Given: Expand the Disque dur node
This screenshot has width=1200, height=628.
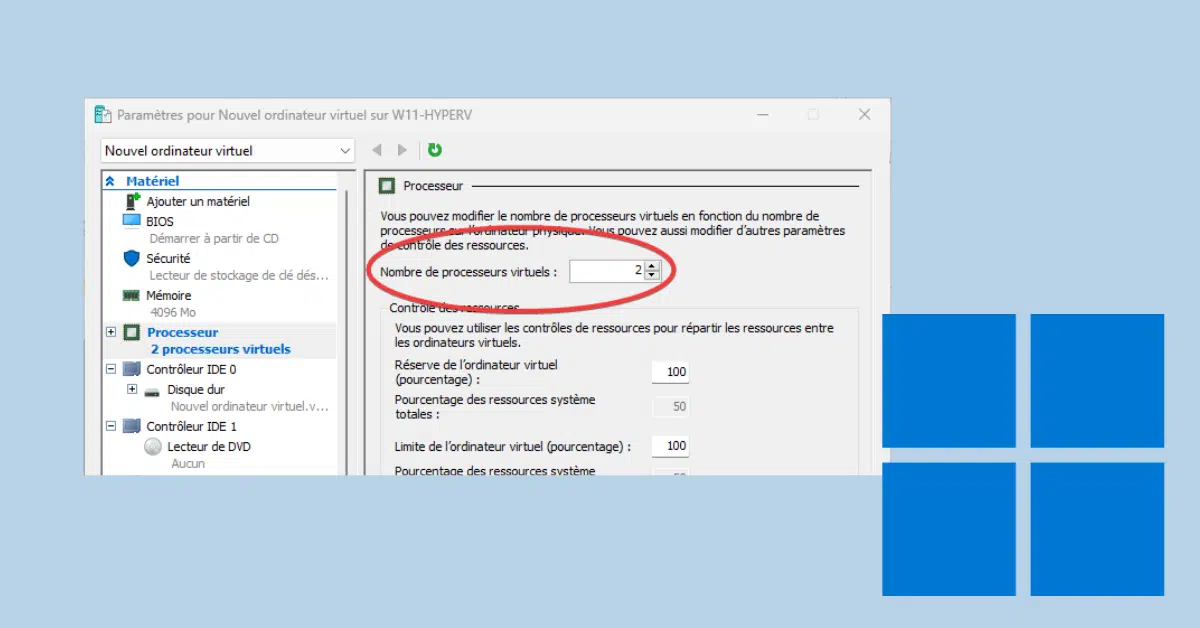Looking at the screenshot, I should point(132,389).
